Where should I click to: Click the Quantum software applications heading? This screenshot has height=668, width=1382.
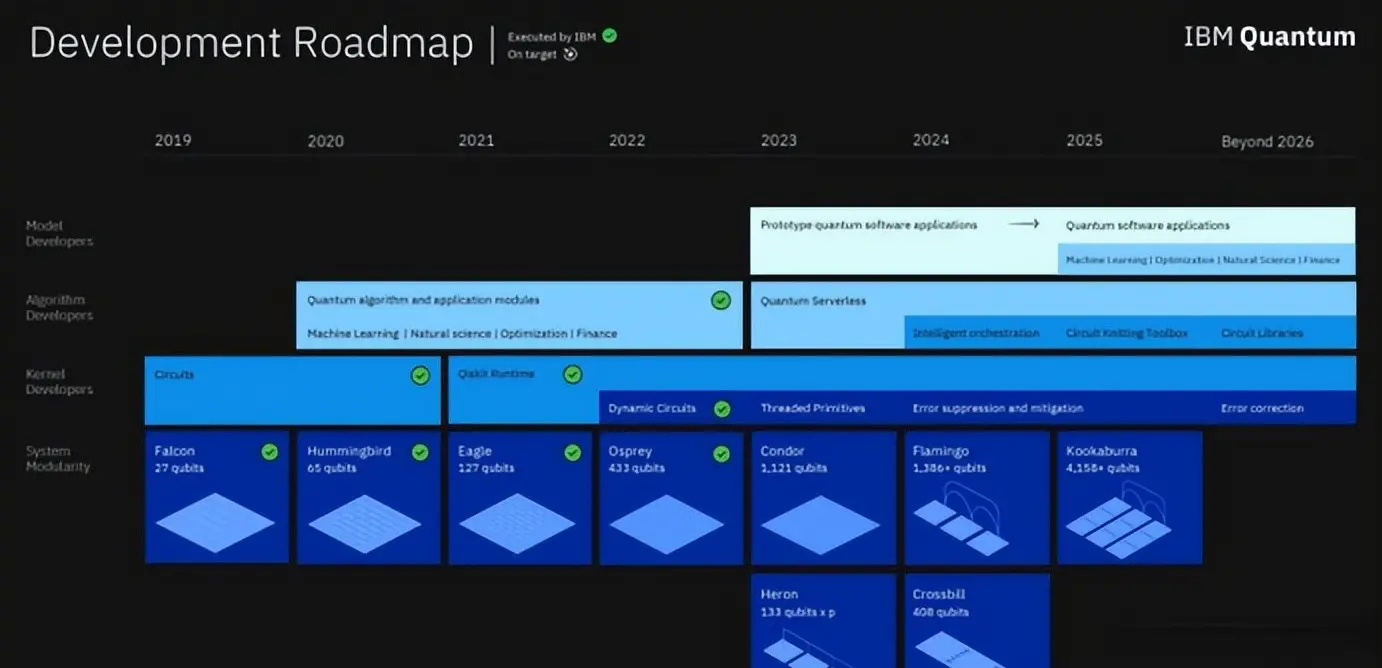pos(1148,225)
